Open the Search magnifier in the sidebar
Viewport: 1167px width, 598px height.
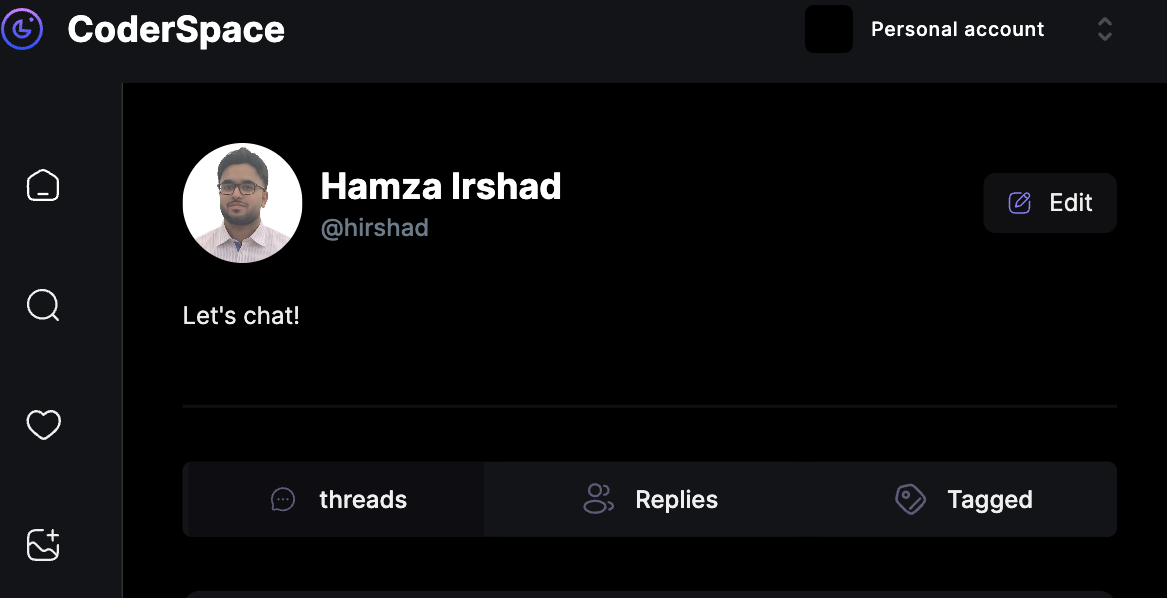pos(43,305)
